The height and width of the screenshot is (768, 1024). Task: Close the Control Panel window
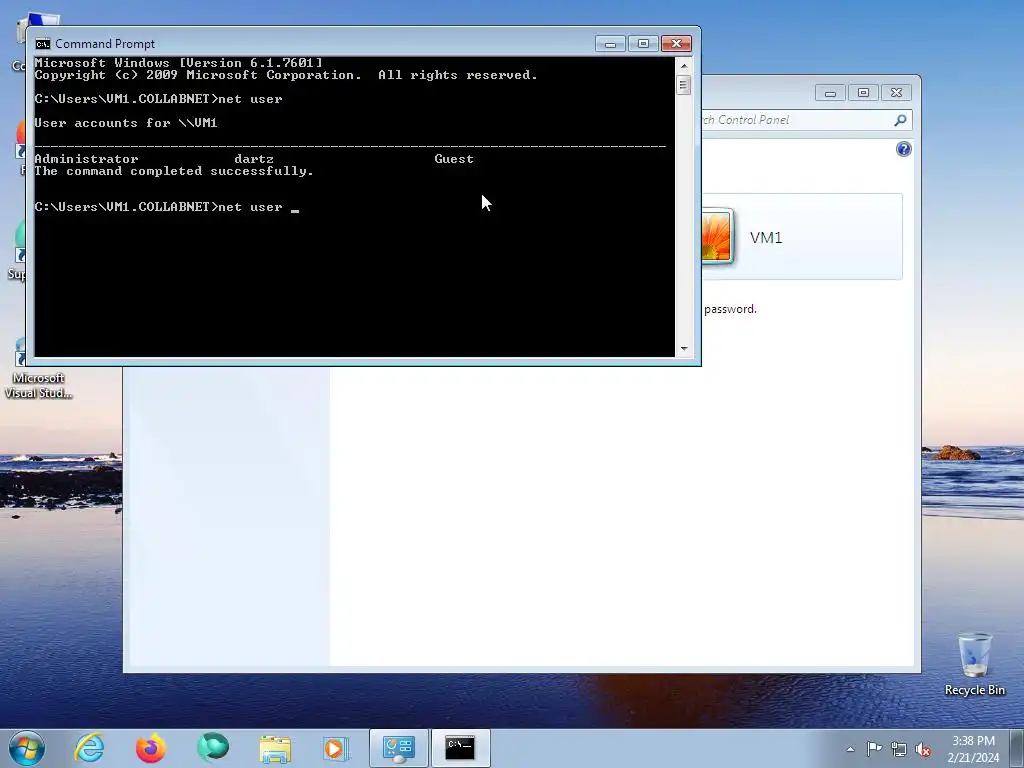click(x=897, y=93)
